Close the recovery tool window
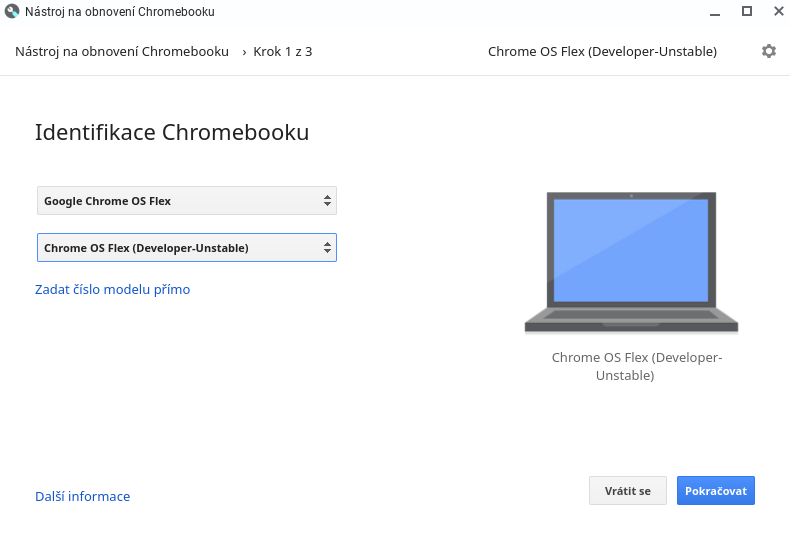Image resolution: width=790 pixels, height=538 pixels. click(778, 11)
